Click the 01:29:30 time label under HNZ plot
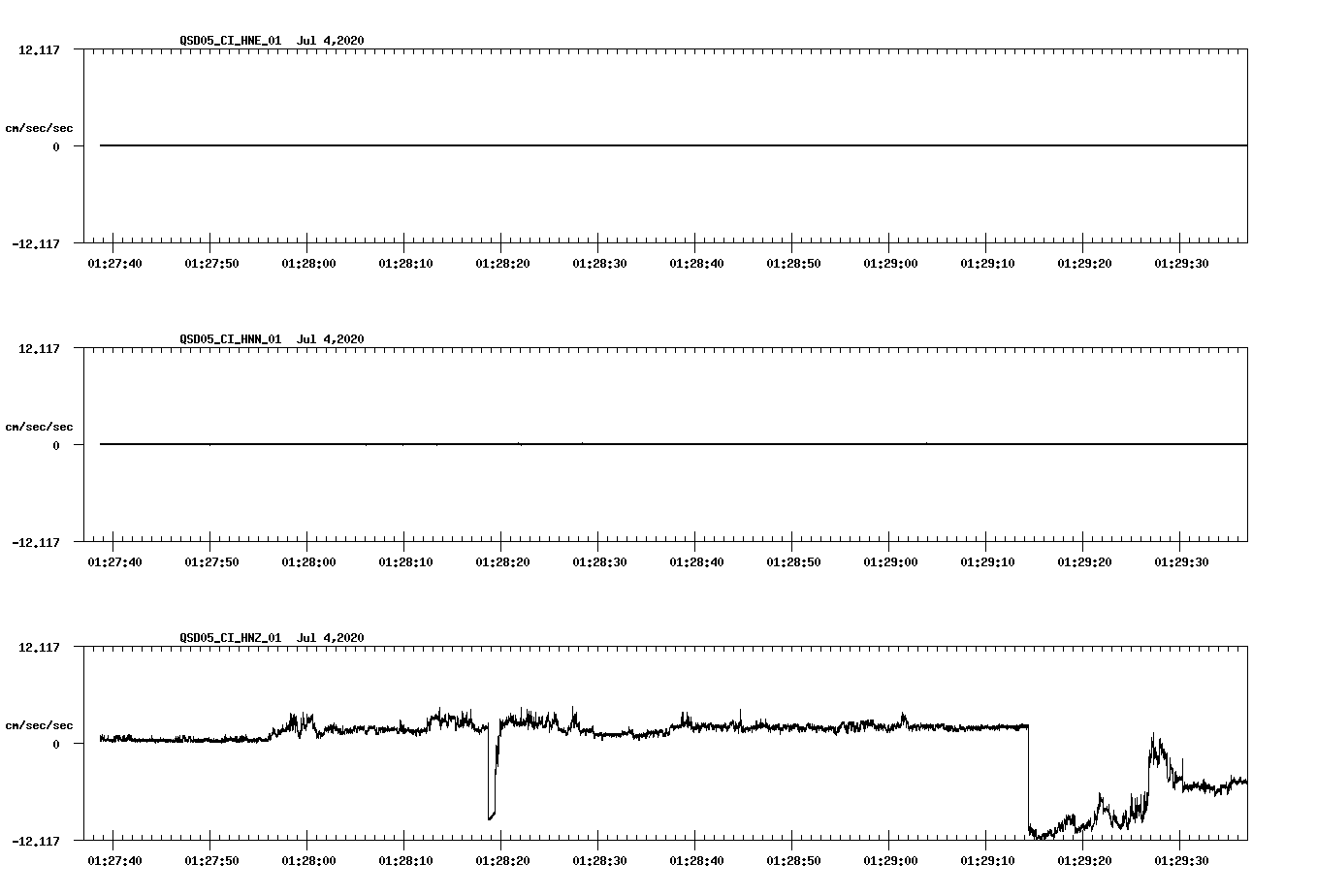 point(1181,861)
